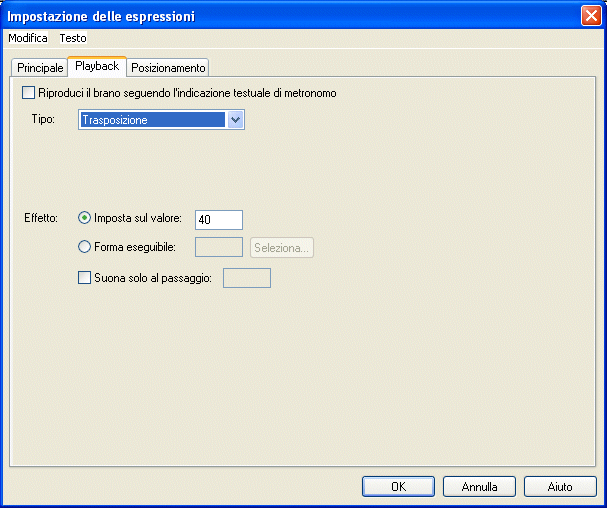Confirm with the OK button
The image size is (607, 508).
(x=398, y=487)
